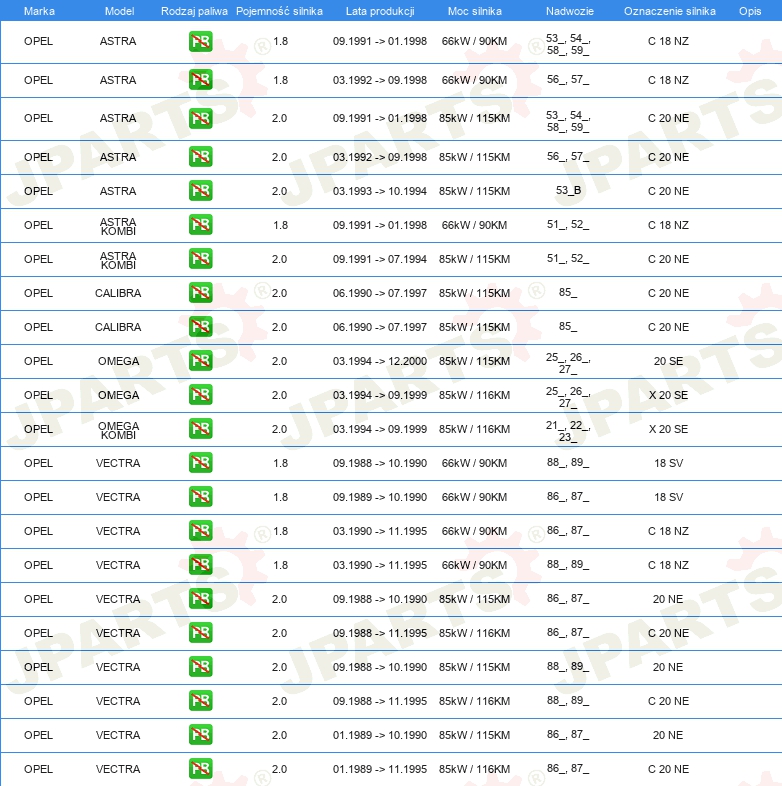Select date 03.1992 -> 09.1998 in Astra 2.0 row
The height and width of the screenshot is (786, 782).
(379, 157)
